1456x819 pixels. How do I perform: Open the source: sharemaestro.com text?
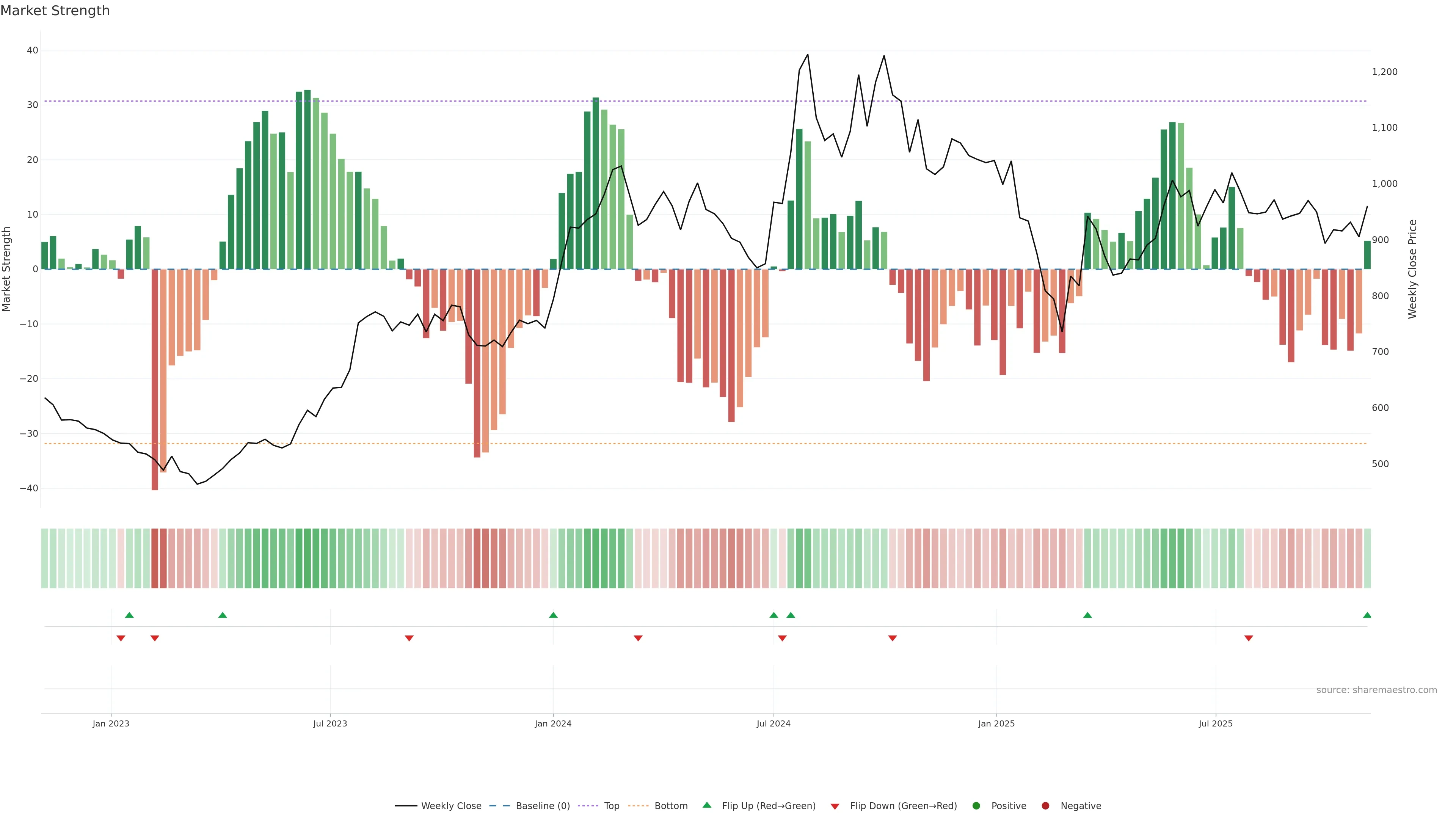click(1376, 690)
